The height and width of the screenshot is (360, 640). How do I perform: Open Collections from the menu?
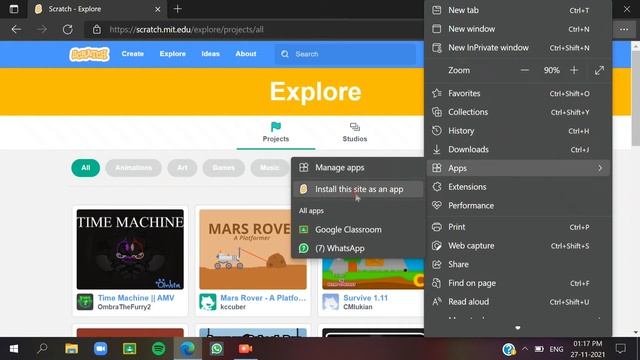pyautogui.click(x=518, y=112)
